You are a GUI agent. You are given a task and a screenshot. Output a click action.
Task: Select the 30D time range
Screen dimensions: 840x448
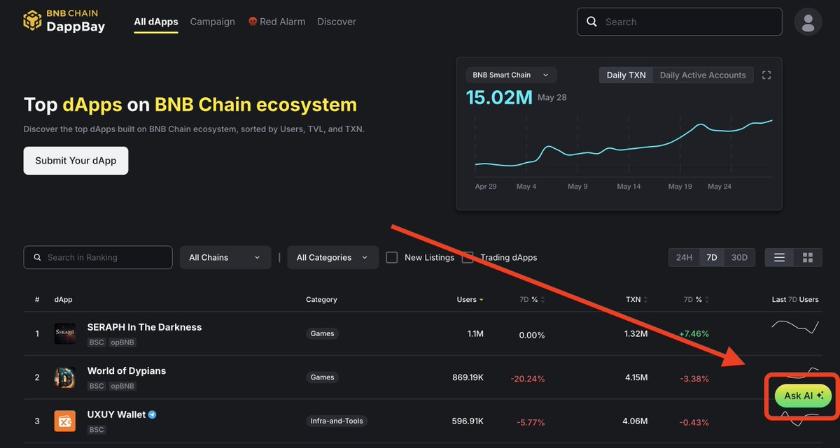coord(739,258)
